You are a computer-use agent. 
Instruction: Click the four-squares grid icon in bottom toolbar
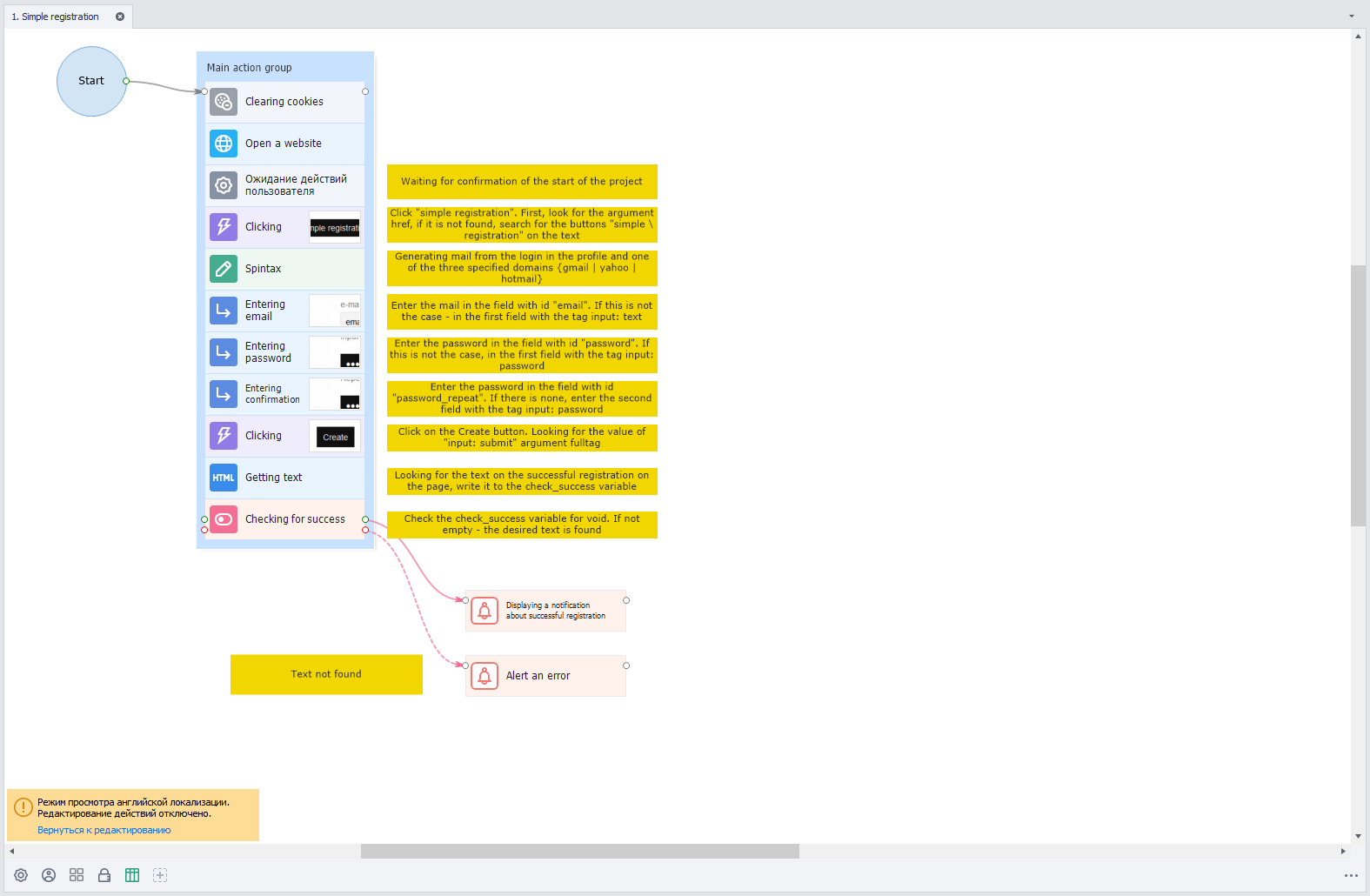[77, 875]
